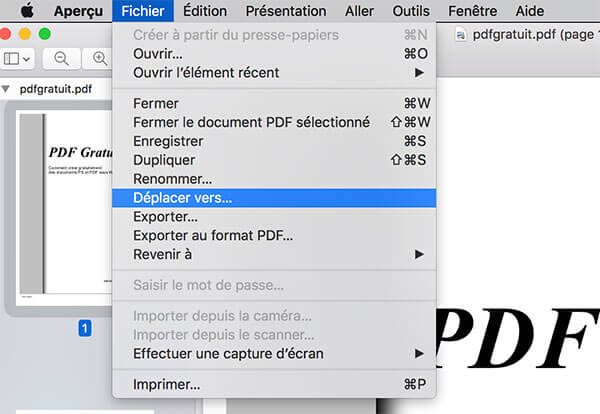Select Exporter au format PDF…
Screen dimensions: 600x414
click(x=274, y=235)
